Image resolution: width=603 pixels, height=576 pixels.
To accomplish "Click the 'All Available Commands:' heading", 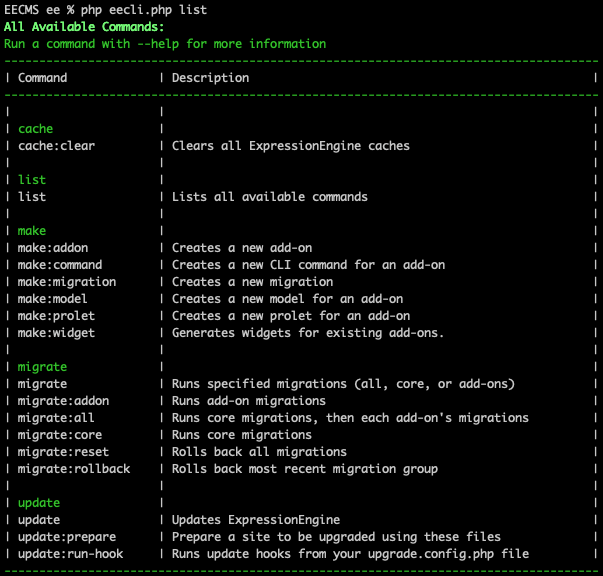I will click(x=84, y=27).
